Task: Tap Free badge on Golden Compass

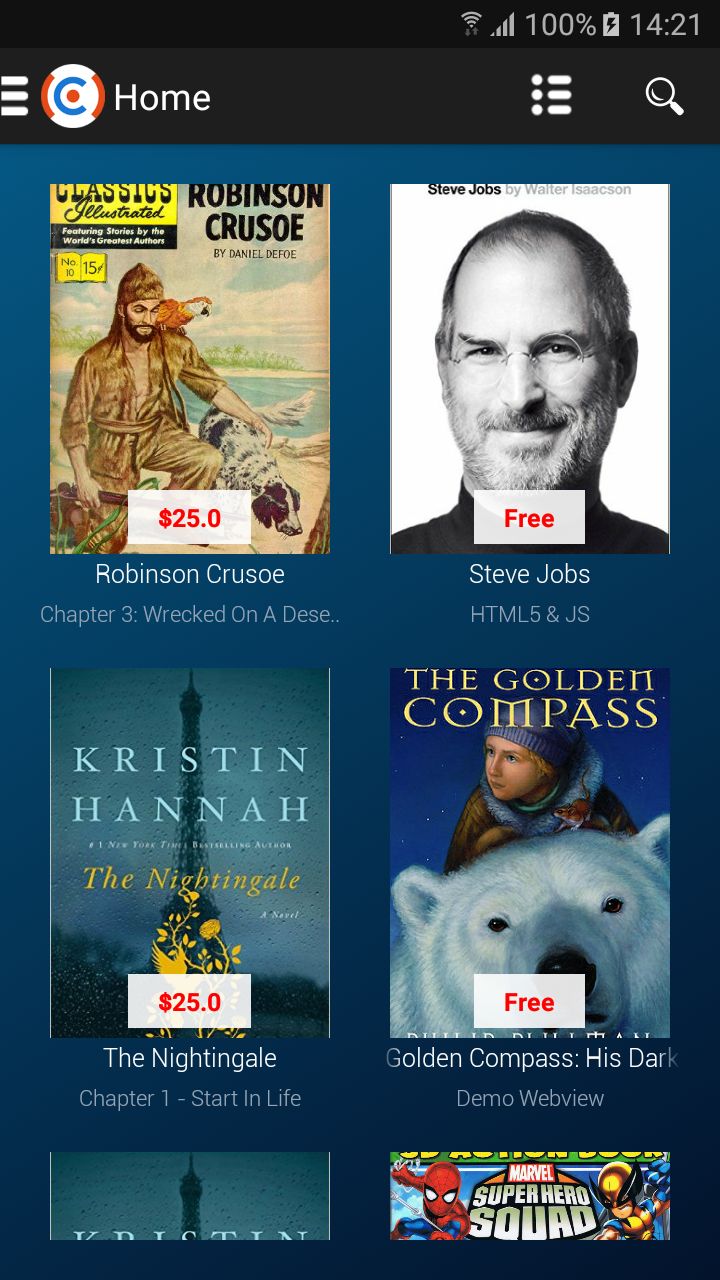Action: tap(529, 1002)
